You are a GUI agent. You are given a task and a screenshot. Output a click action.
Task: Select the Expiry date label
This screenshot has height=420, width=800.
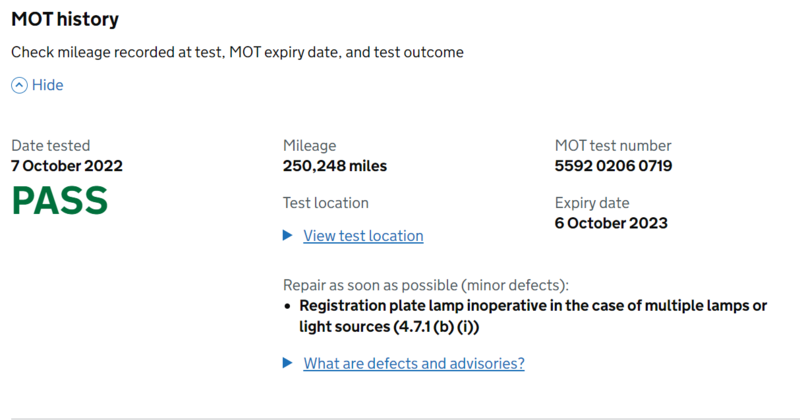[x=592, y=203]
